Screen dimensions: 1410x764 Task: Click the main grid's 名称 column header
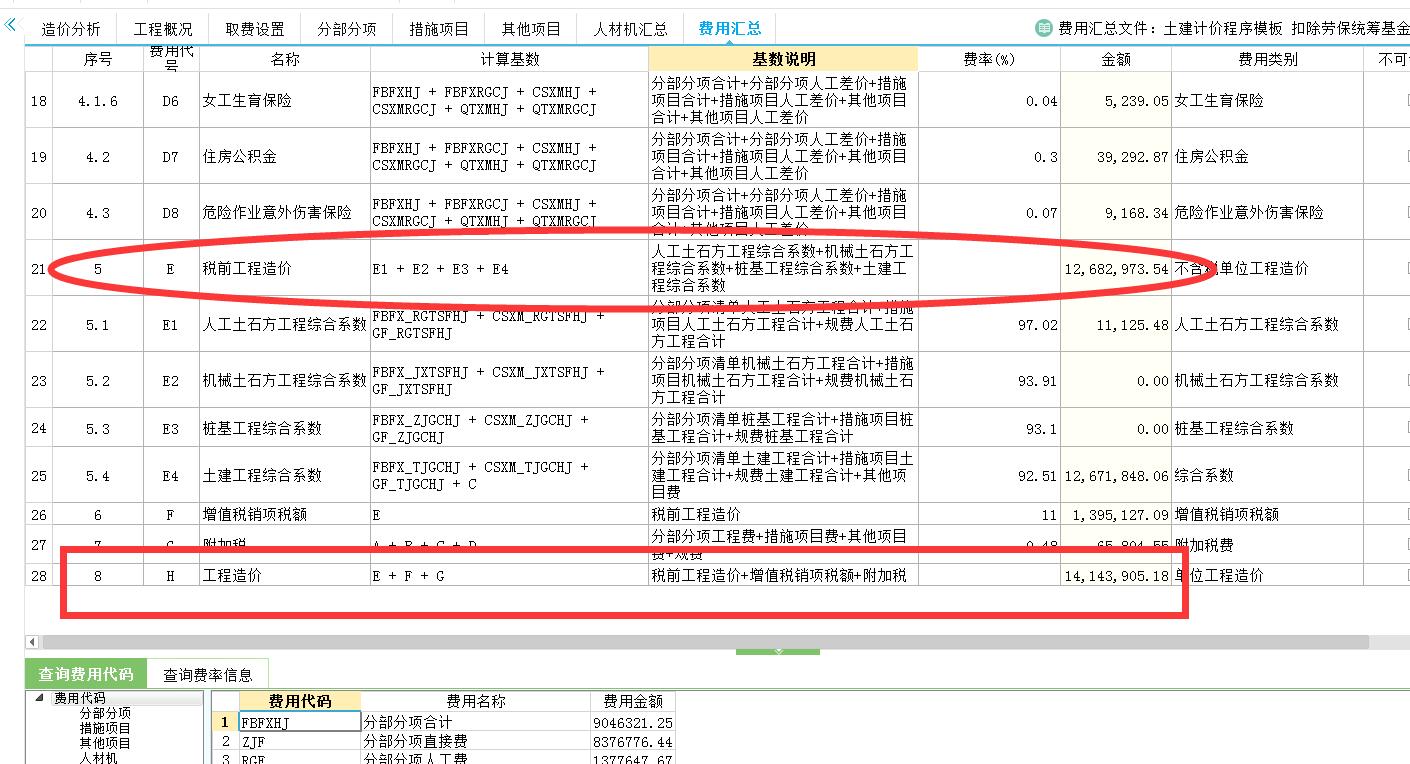(285, 59)
